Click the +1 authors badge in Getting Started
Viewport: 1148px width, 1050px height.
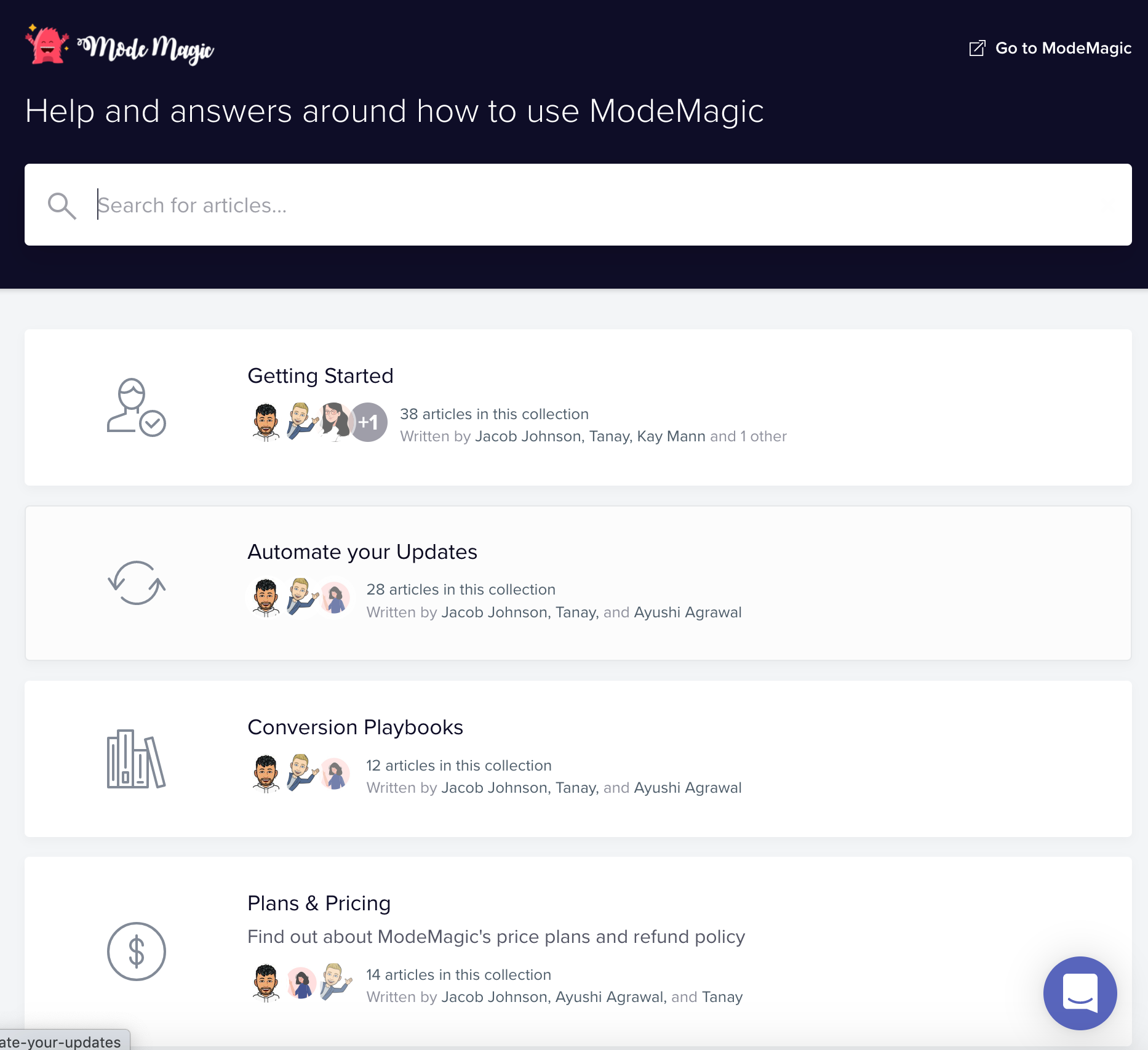pos(368,422)
